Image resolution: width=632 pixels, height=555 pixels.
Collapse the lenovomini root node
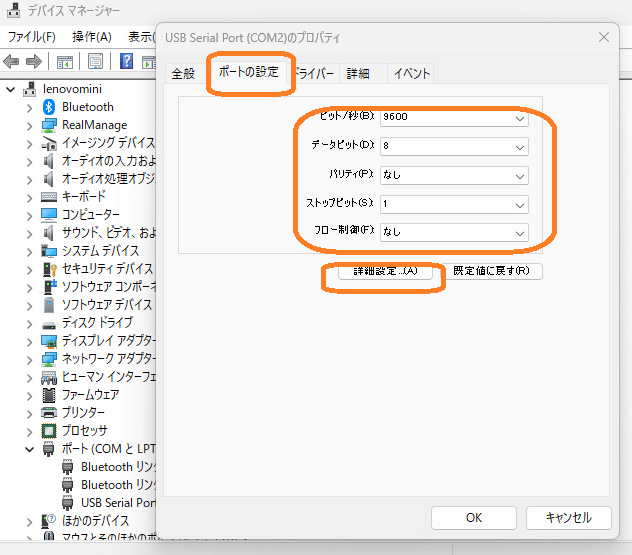point(10,89)
